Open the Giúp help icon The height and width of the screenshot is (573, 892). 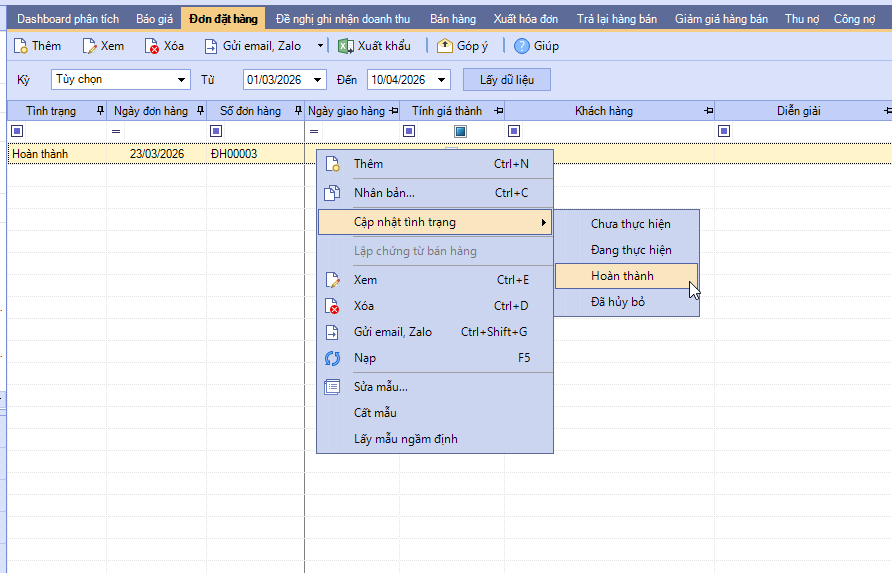tap(521, 46)
